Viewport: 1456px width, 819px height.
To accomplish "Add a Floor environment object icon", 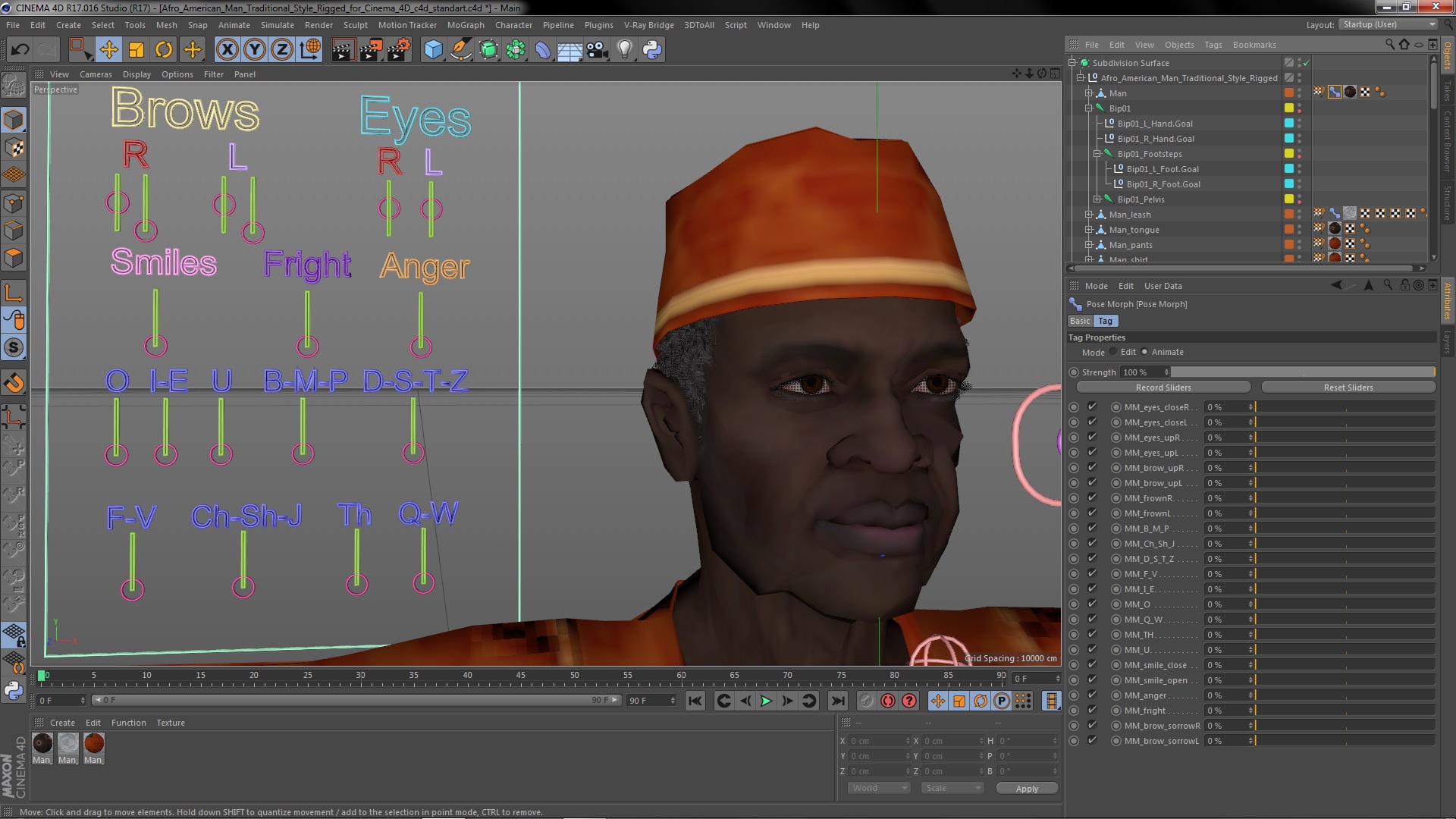I will (x=570, y=50).
